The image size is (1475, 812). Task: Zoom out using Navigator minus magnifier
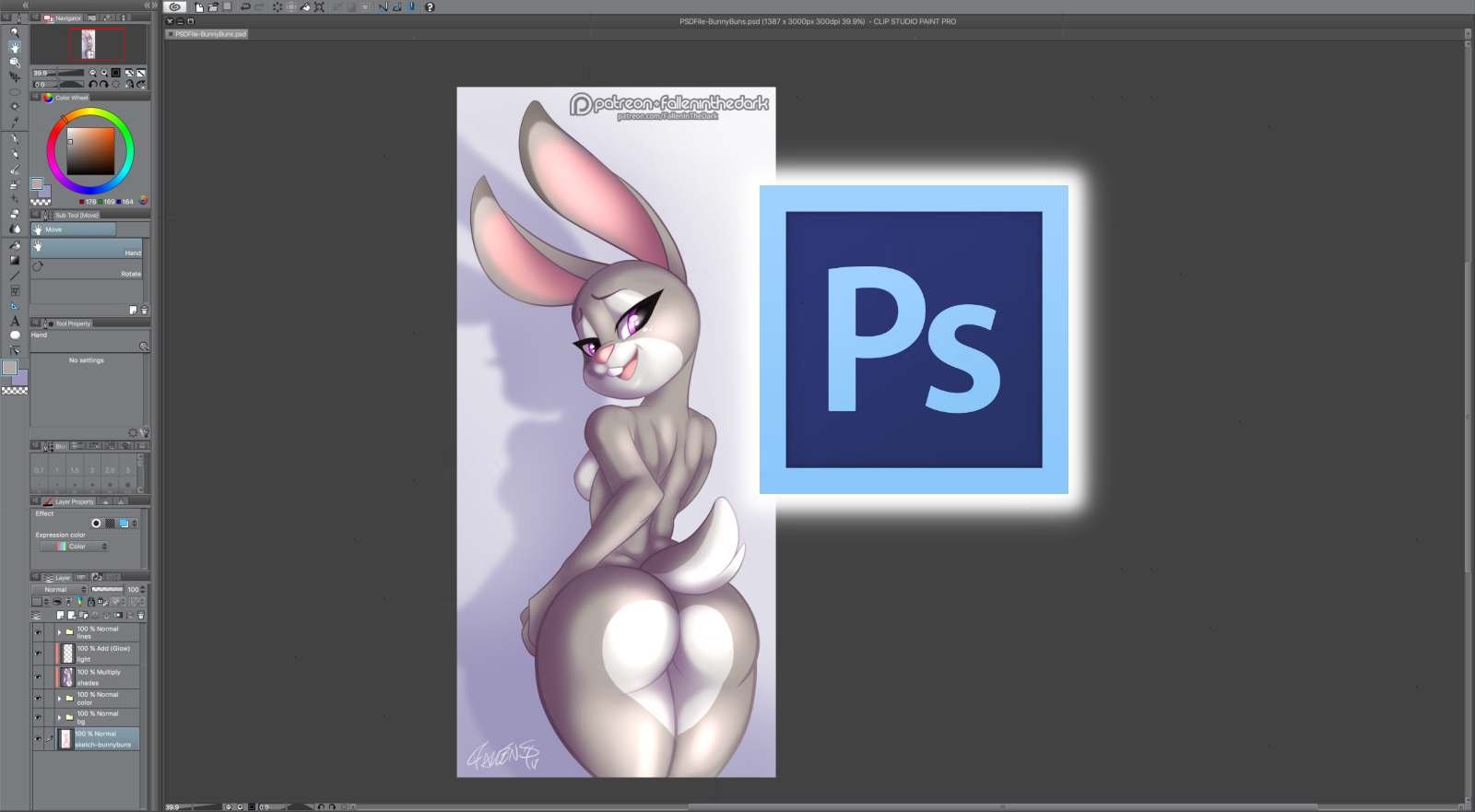tap(92, 73)
